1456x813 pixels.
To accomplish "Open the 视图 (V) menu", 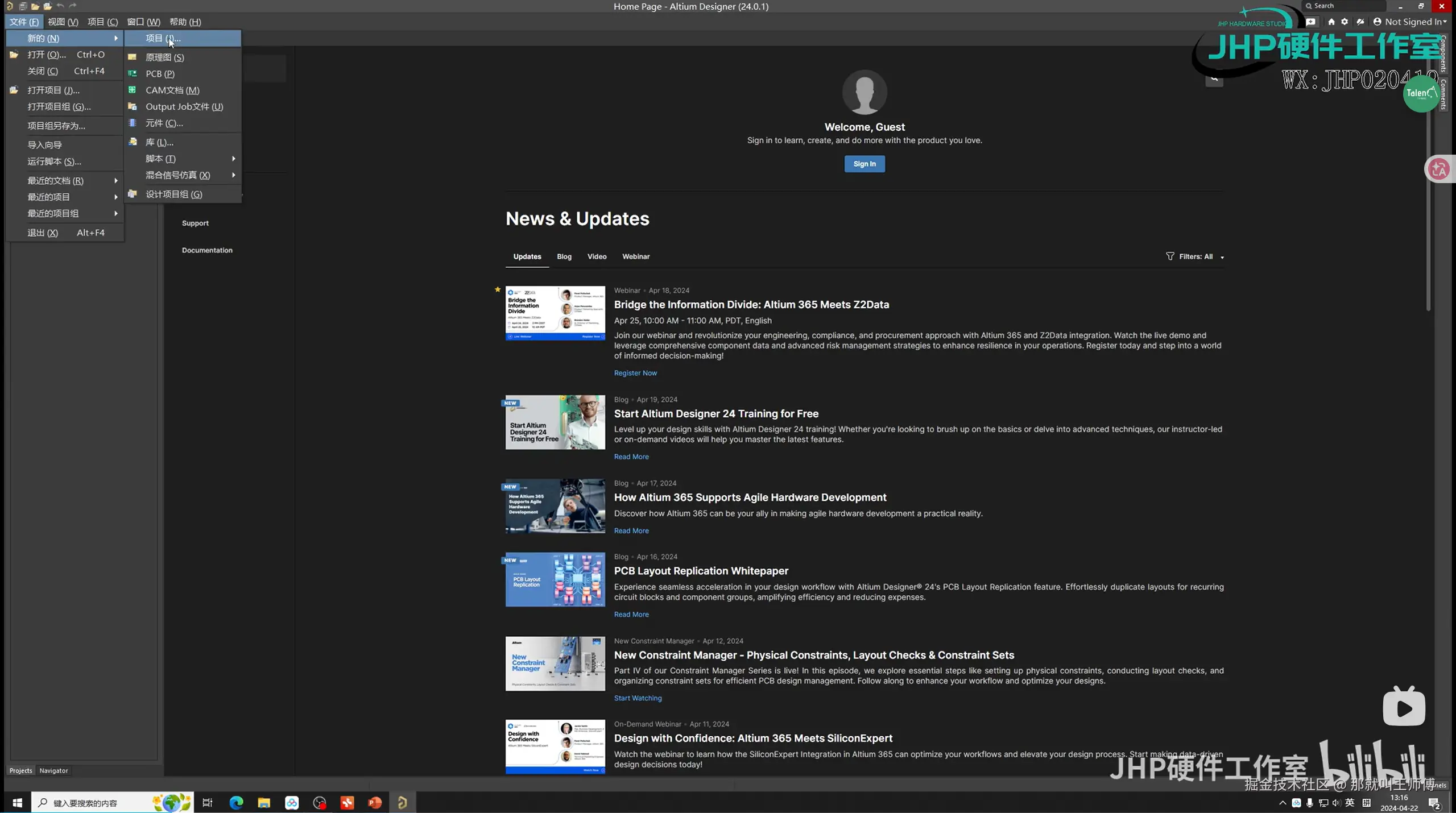I will pos(63,22).
